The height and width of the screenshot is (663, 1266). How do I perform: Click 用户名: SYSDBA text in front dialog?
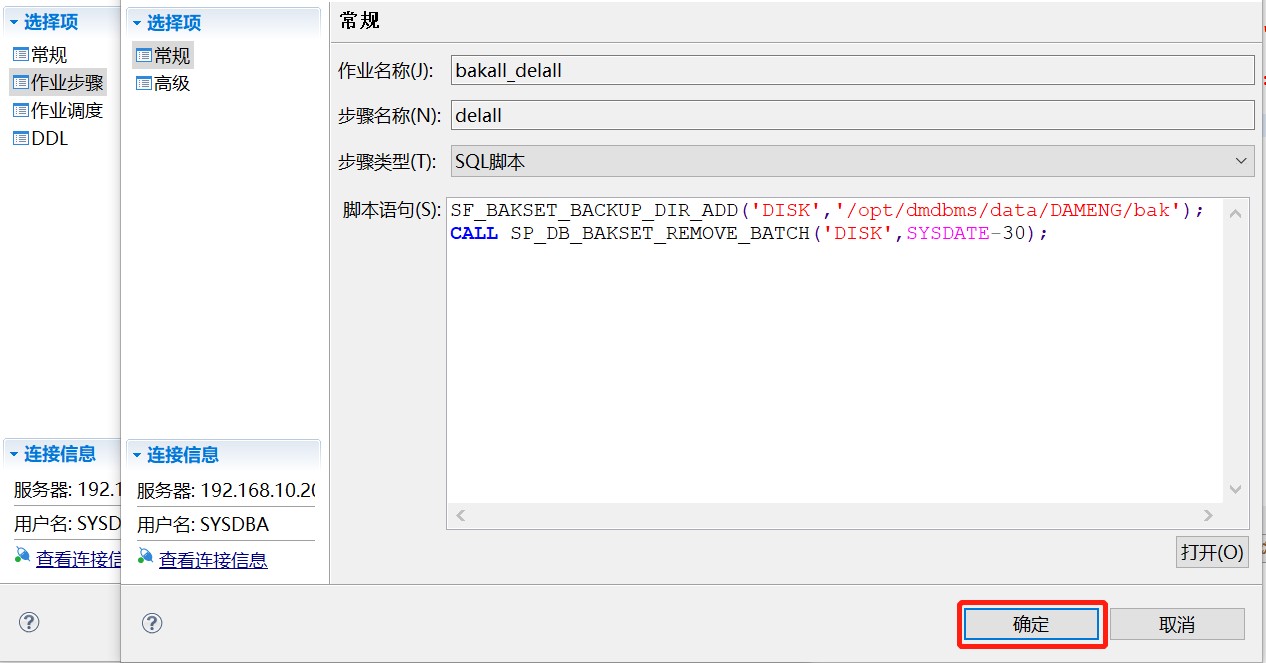coord(203,524)
